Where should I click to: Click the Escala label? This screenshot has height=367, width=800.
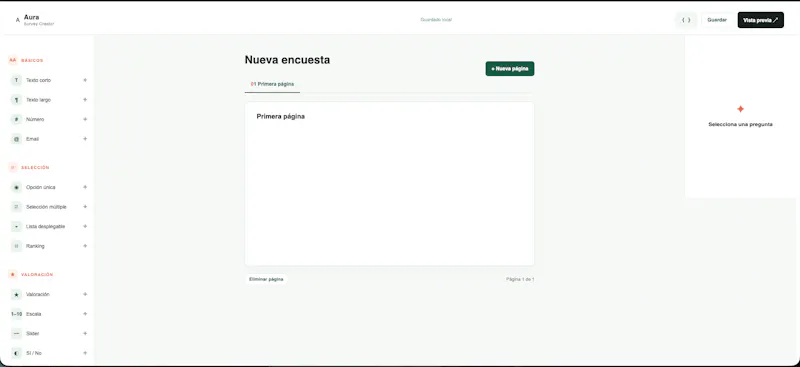34,314
